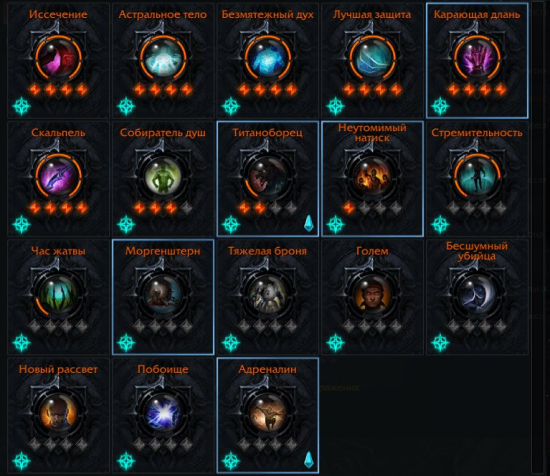
Task: Click the Моргенштерн rank diamonds row
Action: point(163,326)
